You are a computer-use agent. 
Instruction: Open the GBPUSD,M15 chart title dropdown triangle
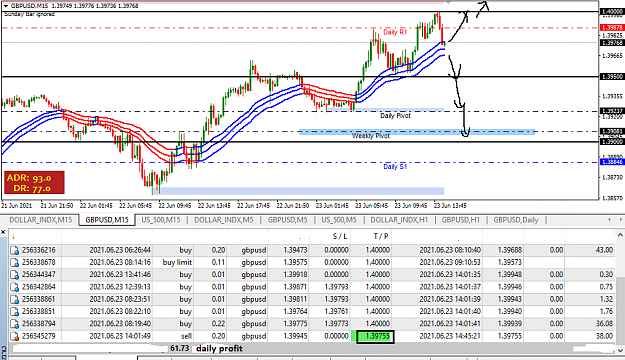(x=6, y=6)
